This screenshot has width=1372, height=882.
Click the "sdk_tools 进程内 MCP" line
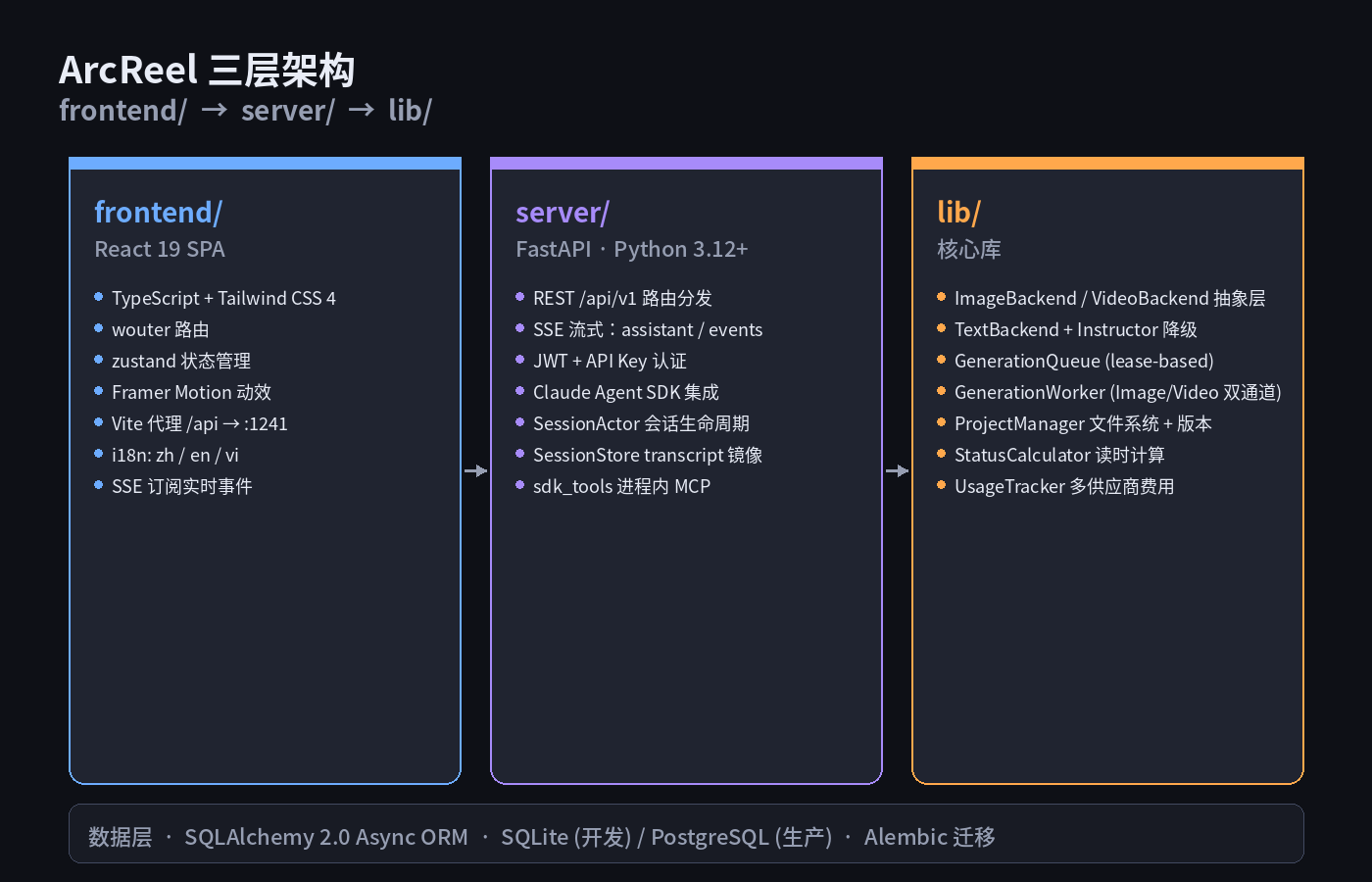click(621, 486)
